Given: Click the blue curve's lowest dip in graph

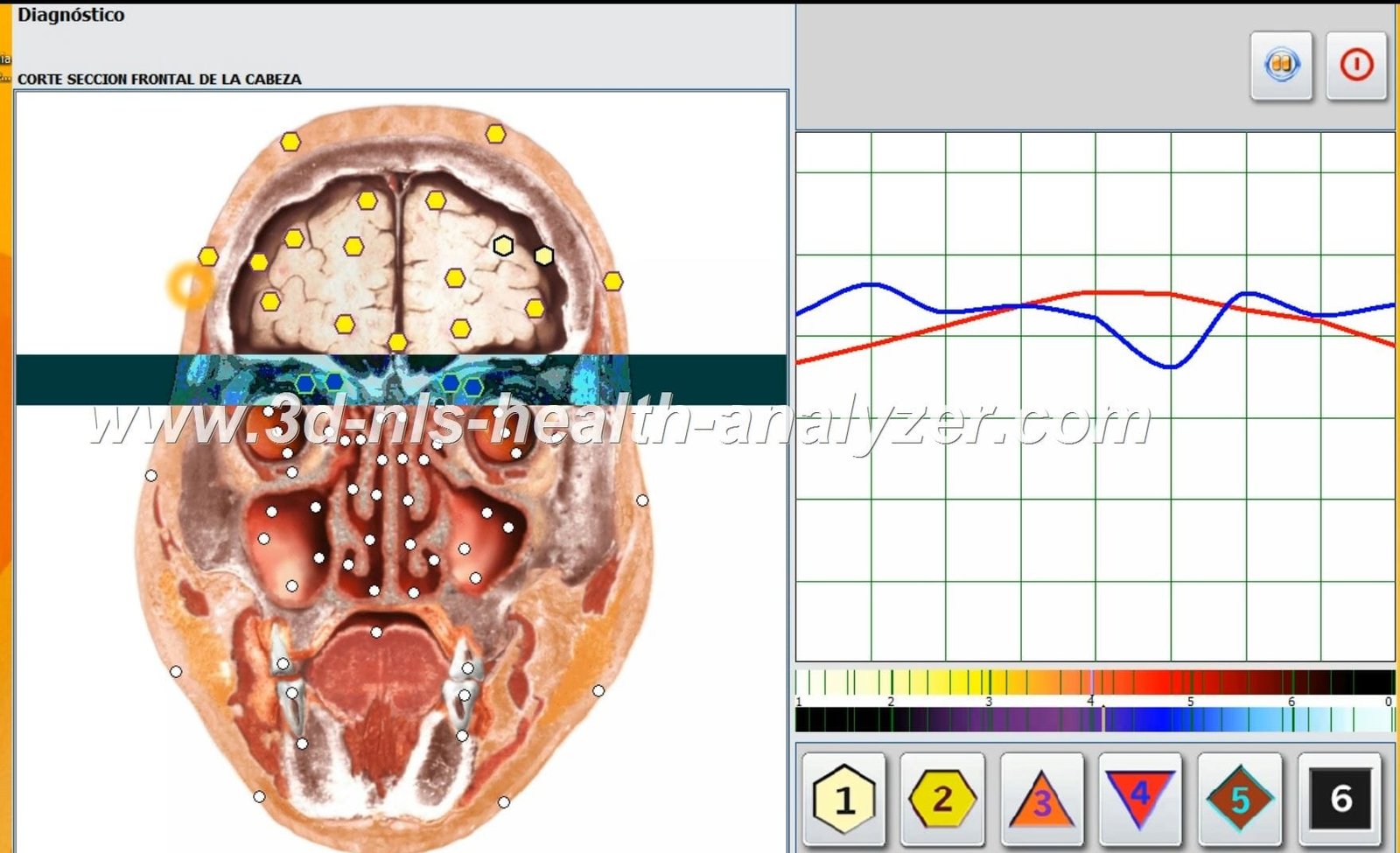Looking at the screenshot, I should point(1170,367).
